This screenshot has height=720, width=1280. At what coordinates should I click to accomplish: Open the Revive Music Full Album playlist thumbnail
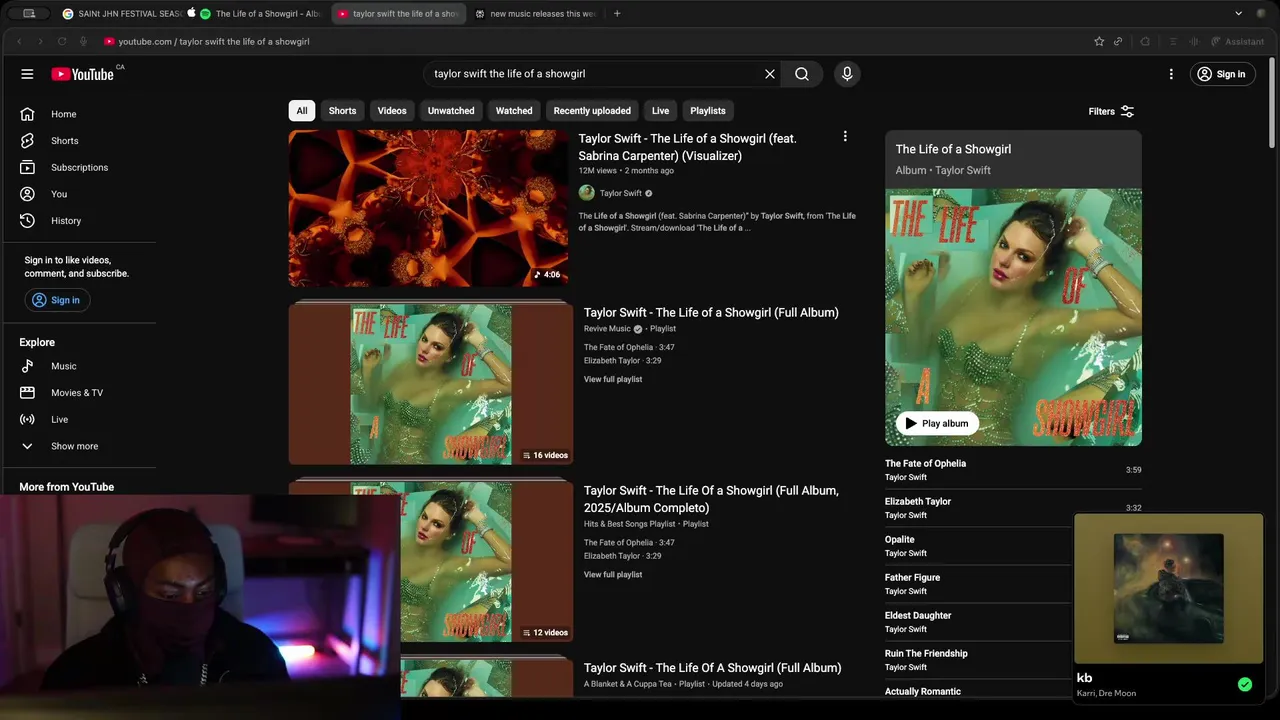[x=431, y=383]
